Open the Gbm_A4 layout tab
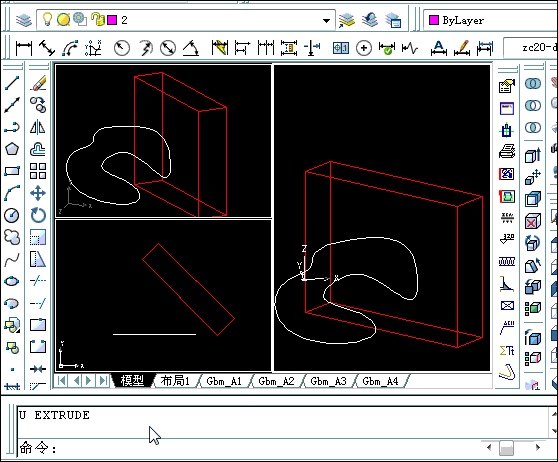 click(x=380, y=381)
